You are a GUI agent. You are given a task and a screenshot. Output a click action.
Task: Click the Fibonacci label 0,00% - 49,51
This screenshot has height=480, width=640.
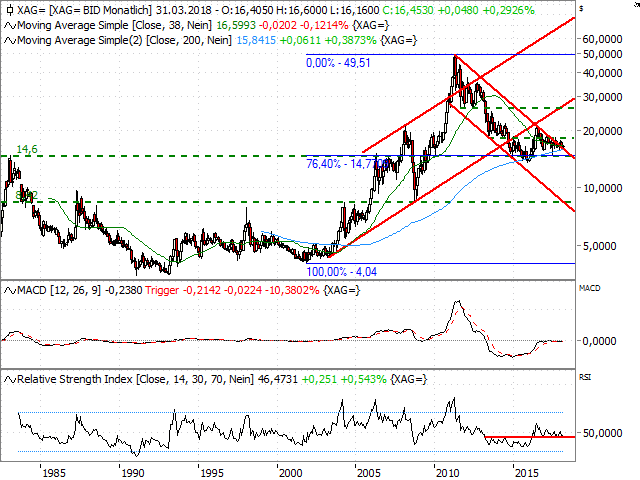[338, 63]
